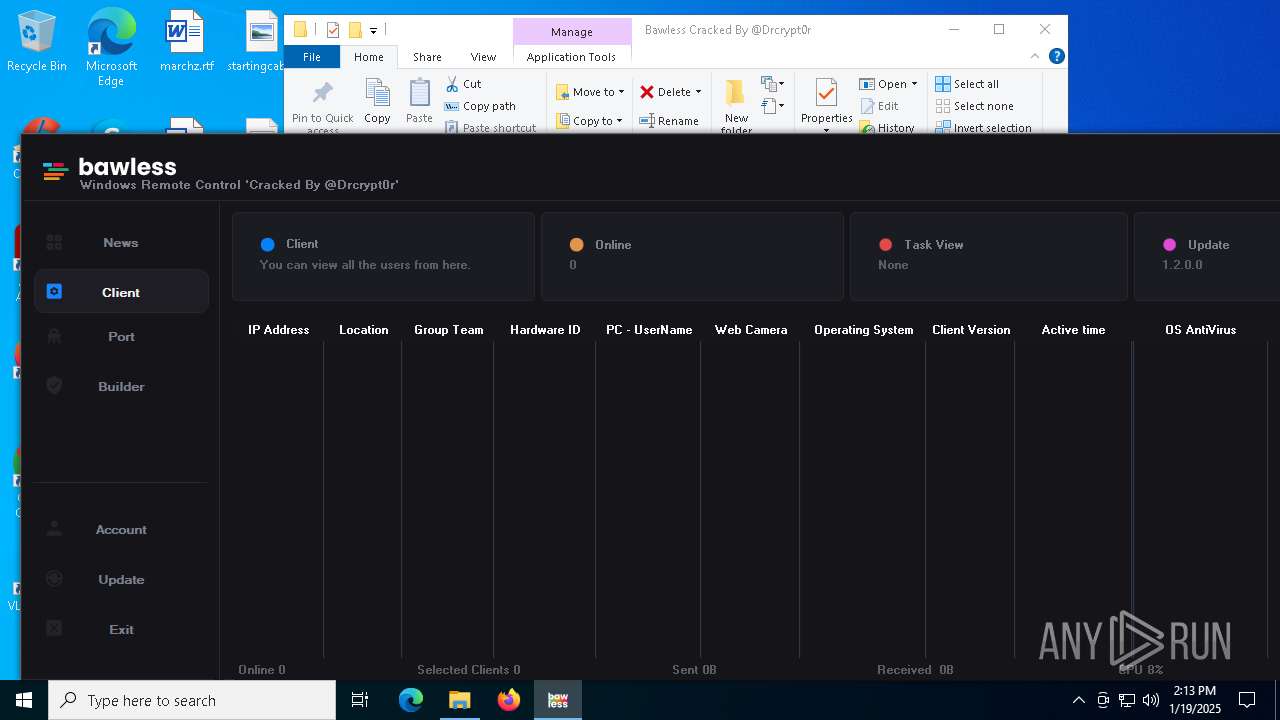Open Windows Start menu
Screen dimensions: 1280x720
click(24, 700)
